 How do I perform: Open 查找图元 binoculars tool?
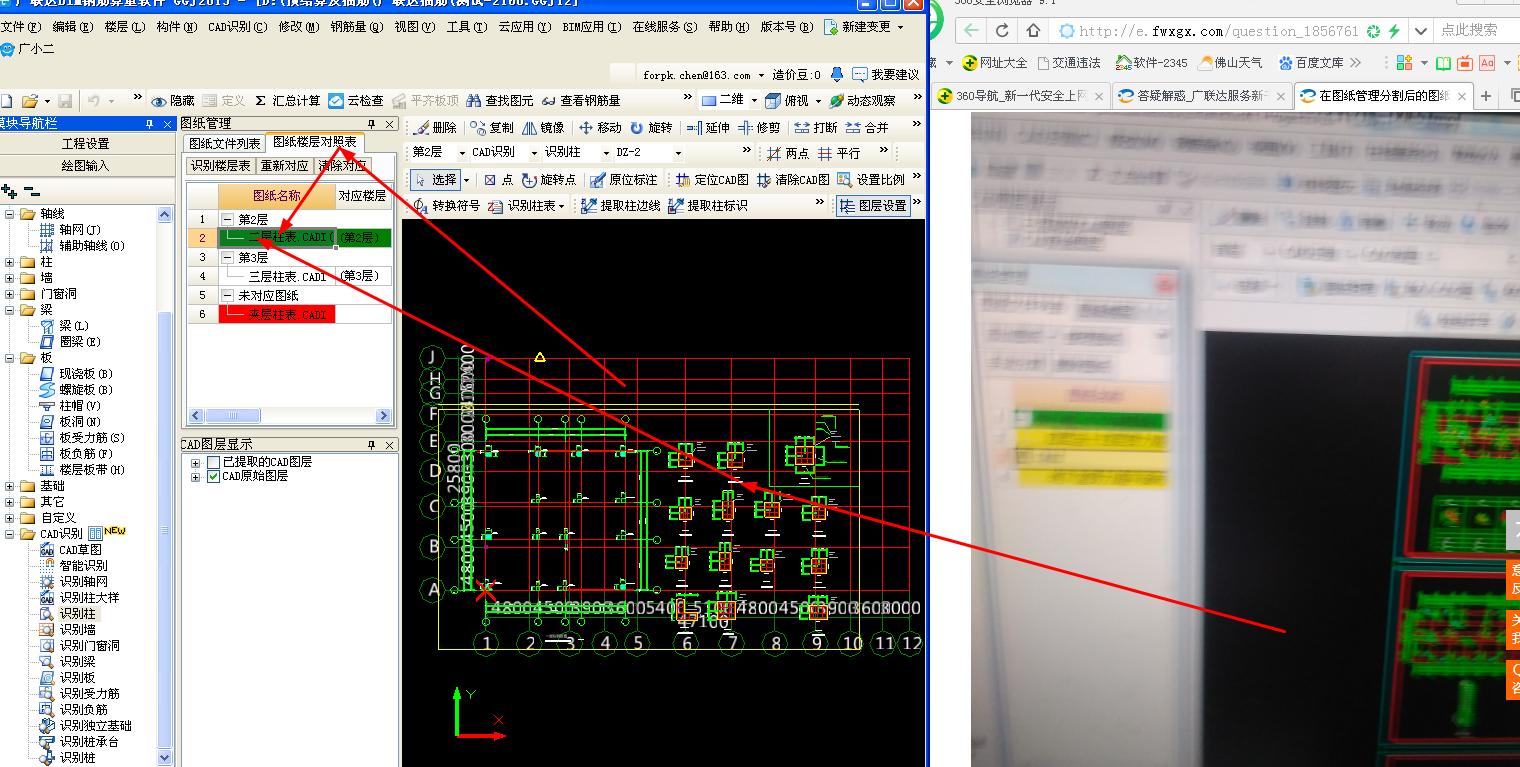pos(500,101)
